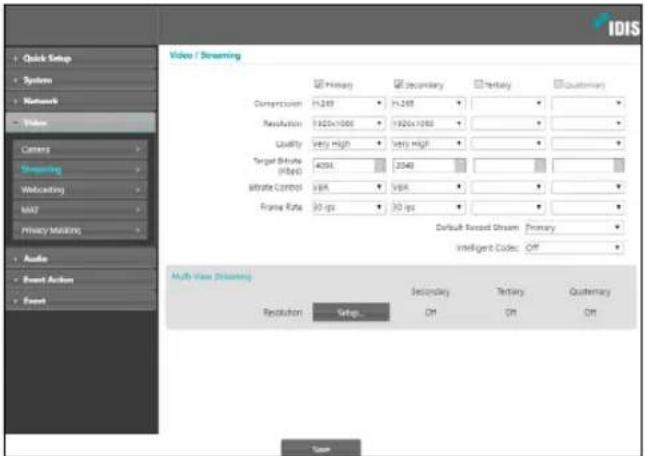
Task: Open Secondary Compression dropdown
Action: click(x=428, y=103)
